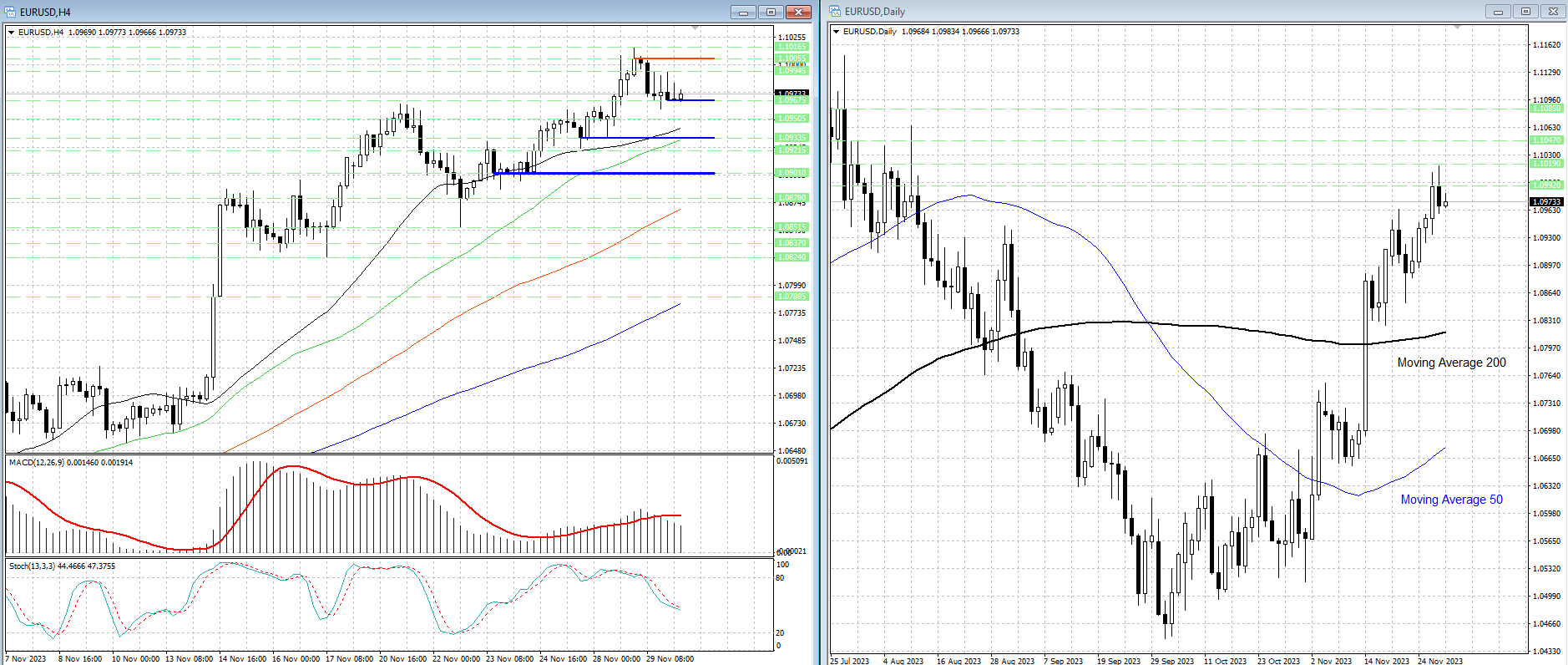1568x665 pixels.
Task: Click the chart shift marker on H4 chart
Action: (x=695, y=28)
